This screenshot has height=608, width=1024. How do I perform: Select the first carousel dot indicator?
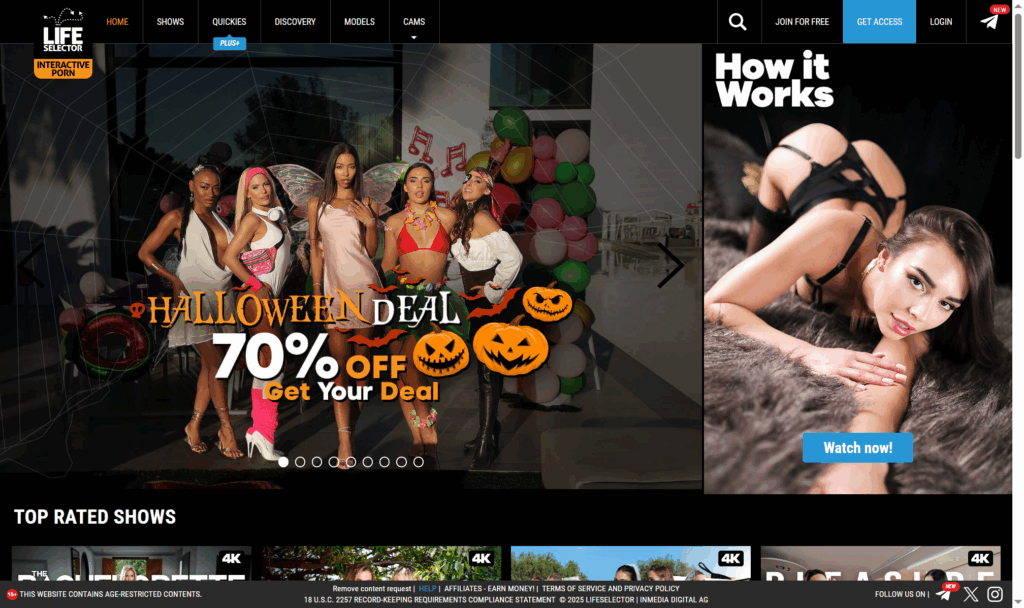[283, 461]
